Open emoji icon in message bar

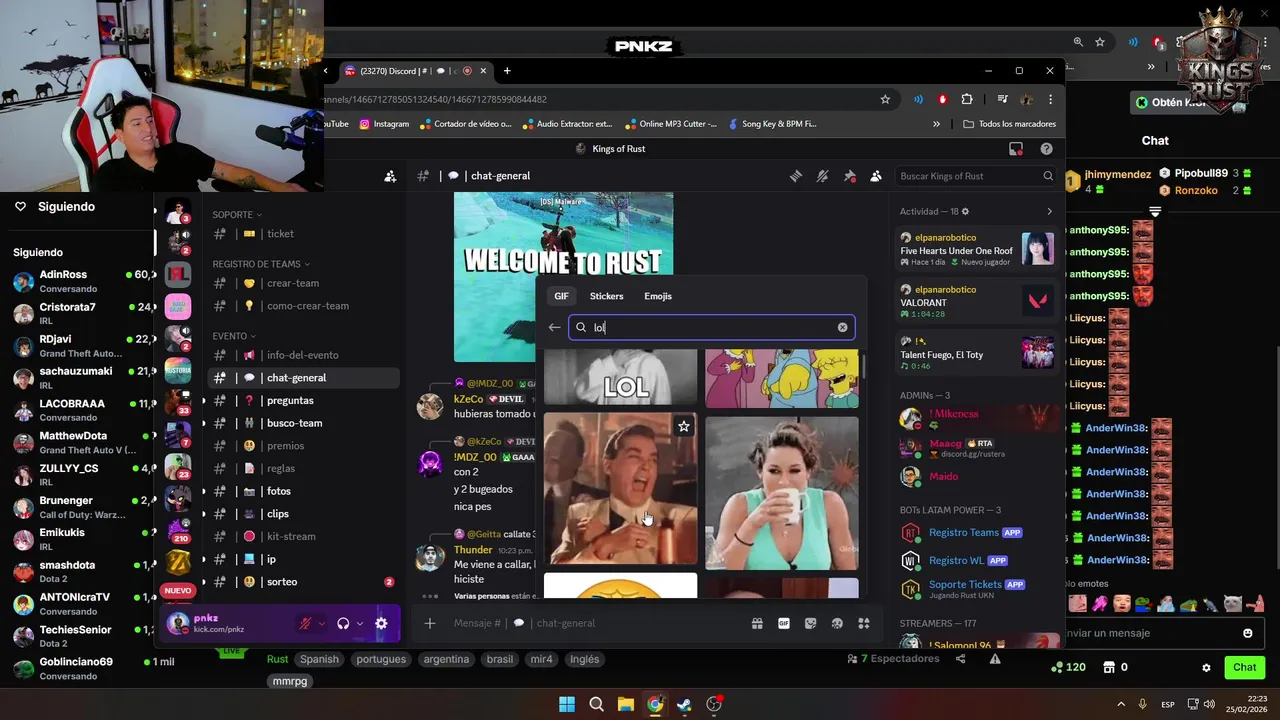[x=837, y=623]
